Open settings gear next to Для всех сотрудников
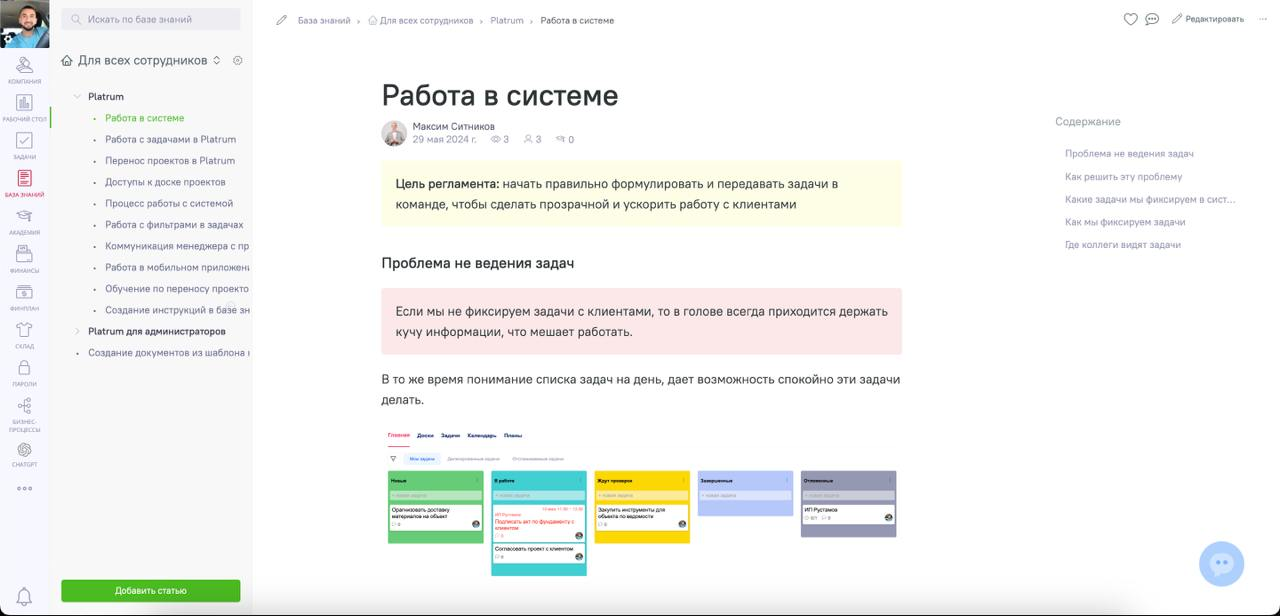The width and height of the screenshot is (1280, 616). click(238, 60)
